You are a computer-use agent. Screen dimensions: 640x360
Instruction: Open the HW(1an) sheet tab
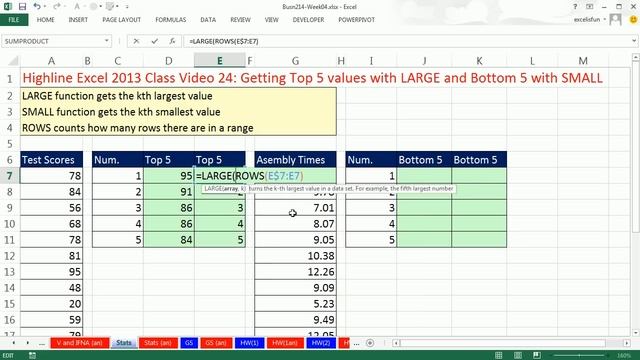coord(285,343)
